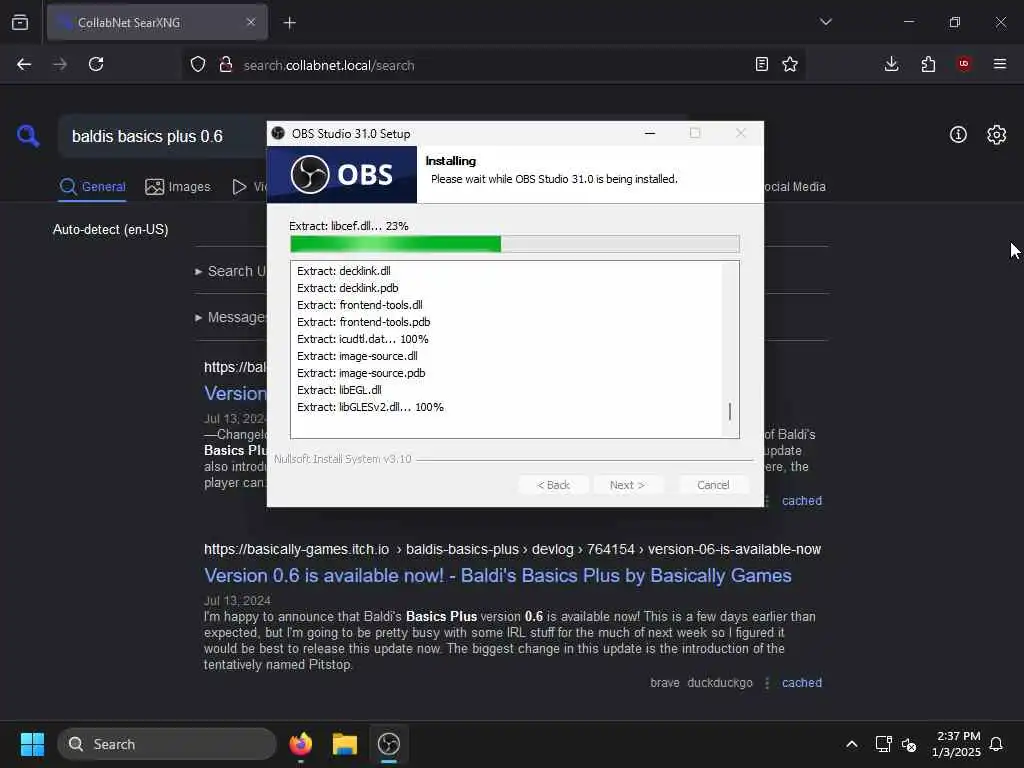
Task: Toggle reader view icon
Action: click(x=761, y=64)
